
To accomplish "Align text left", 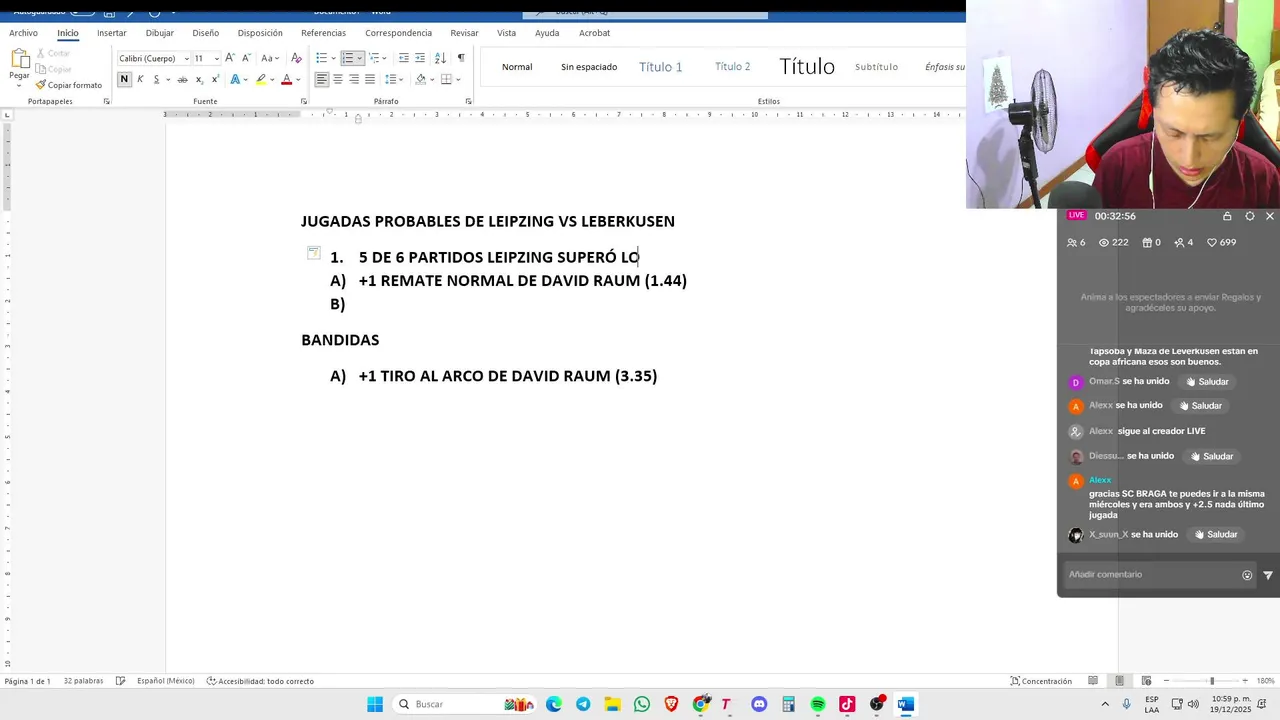I will coord(322,79).
